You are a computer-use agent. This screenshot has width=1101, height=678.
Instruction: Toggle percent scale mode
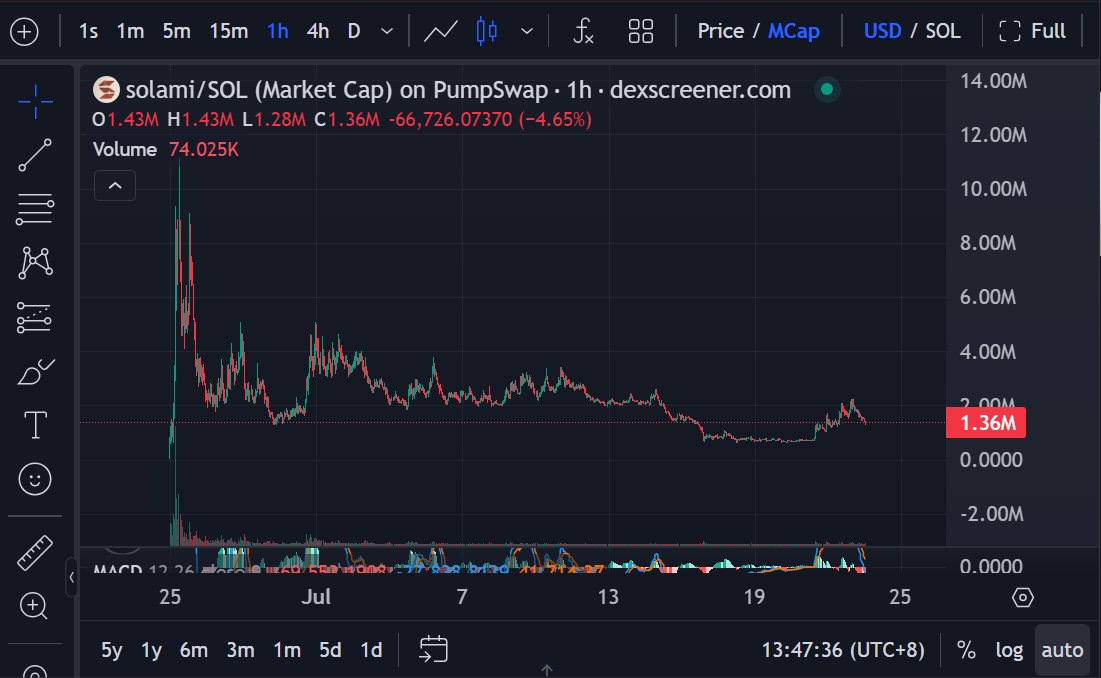(966, 650)
